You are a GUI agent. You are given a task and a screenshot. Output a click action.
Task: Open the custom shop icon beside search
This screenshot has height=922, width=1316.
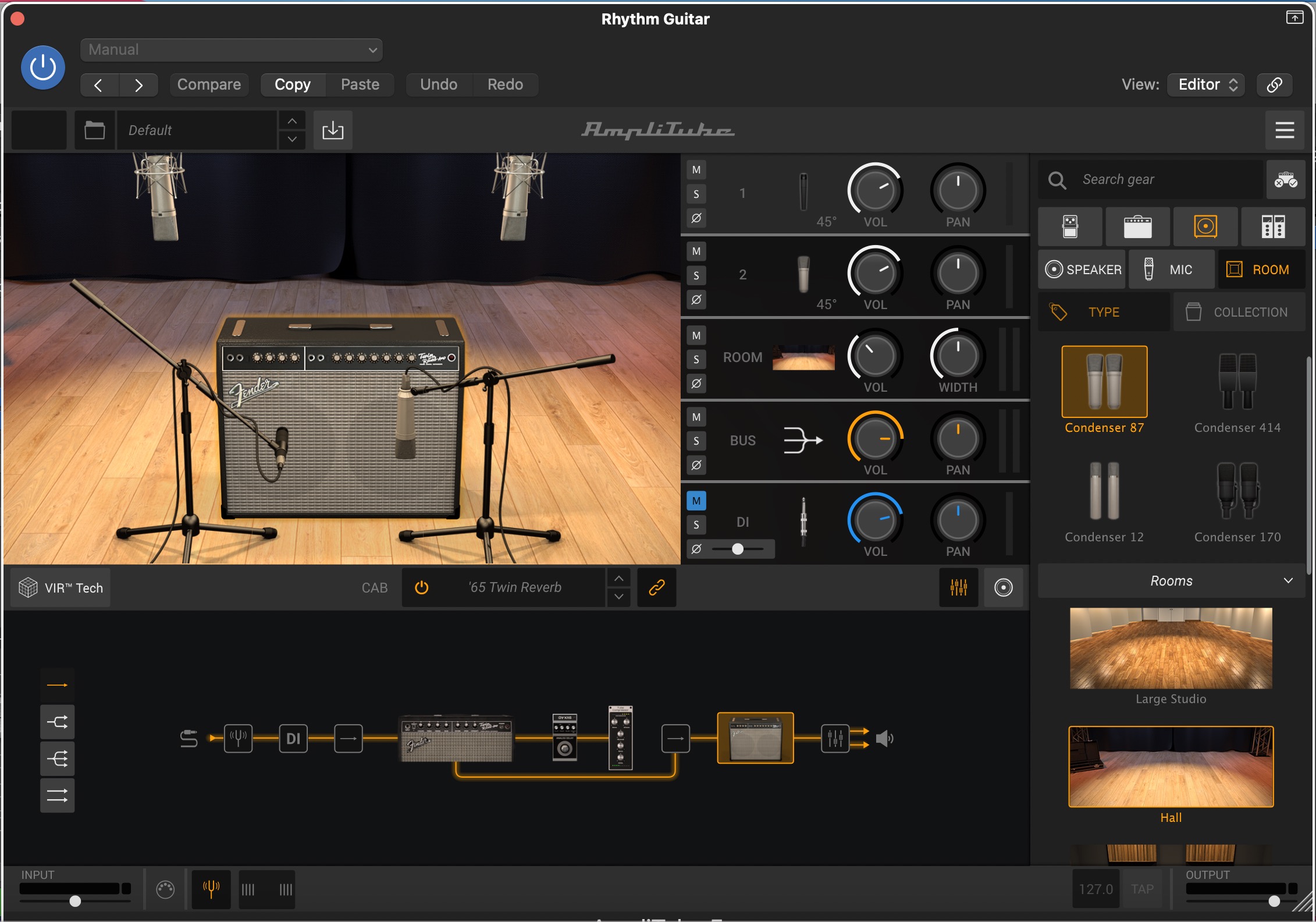click(x=1286, y=180)
